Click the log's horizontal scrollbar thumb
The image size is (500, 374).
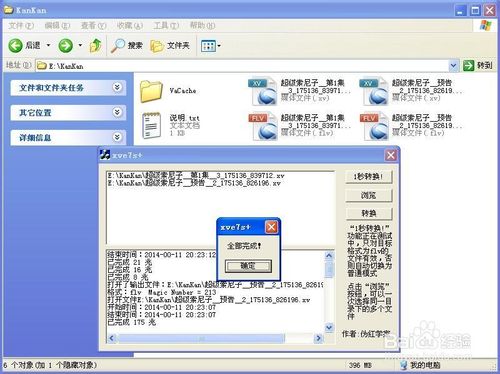(201, 338)
